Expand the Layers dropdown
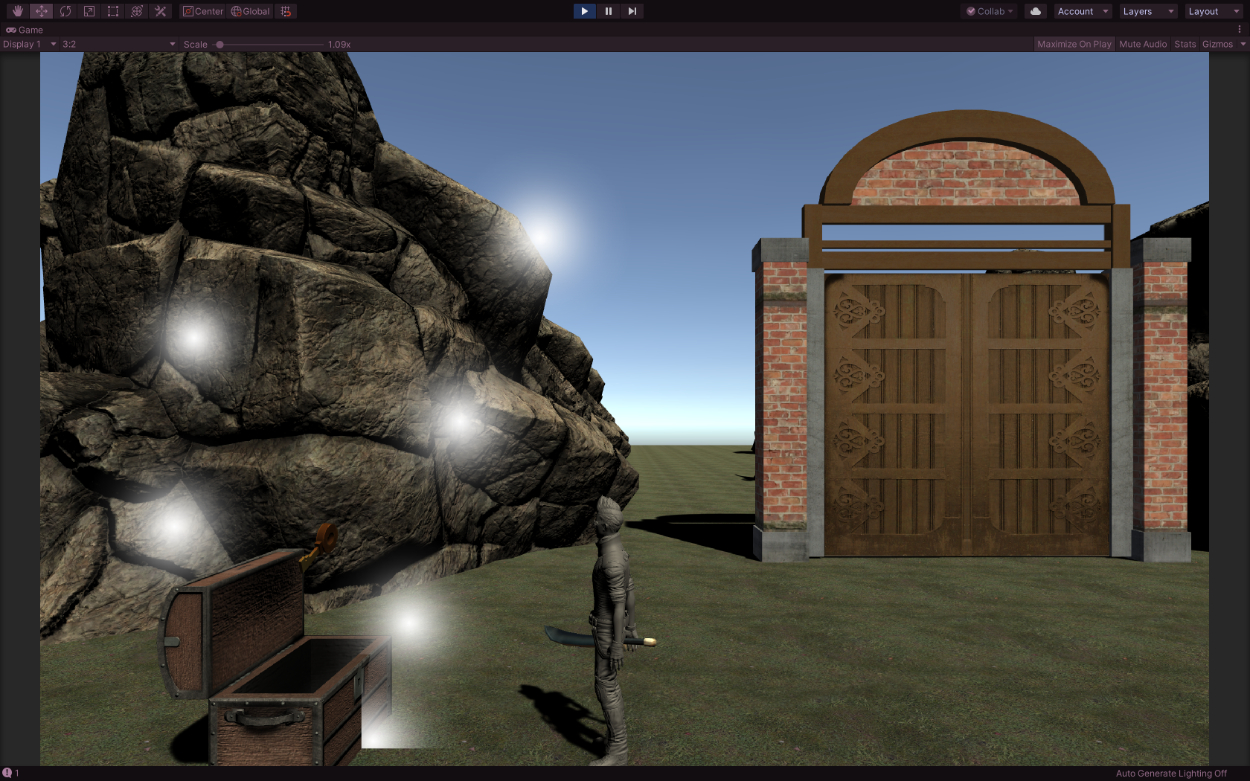This screenshot has height=781, width=1250. 1147,11
